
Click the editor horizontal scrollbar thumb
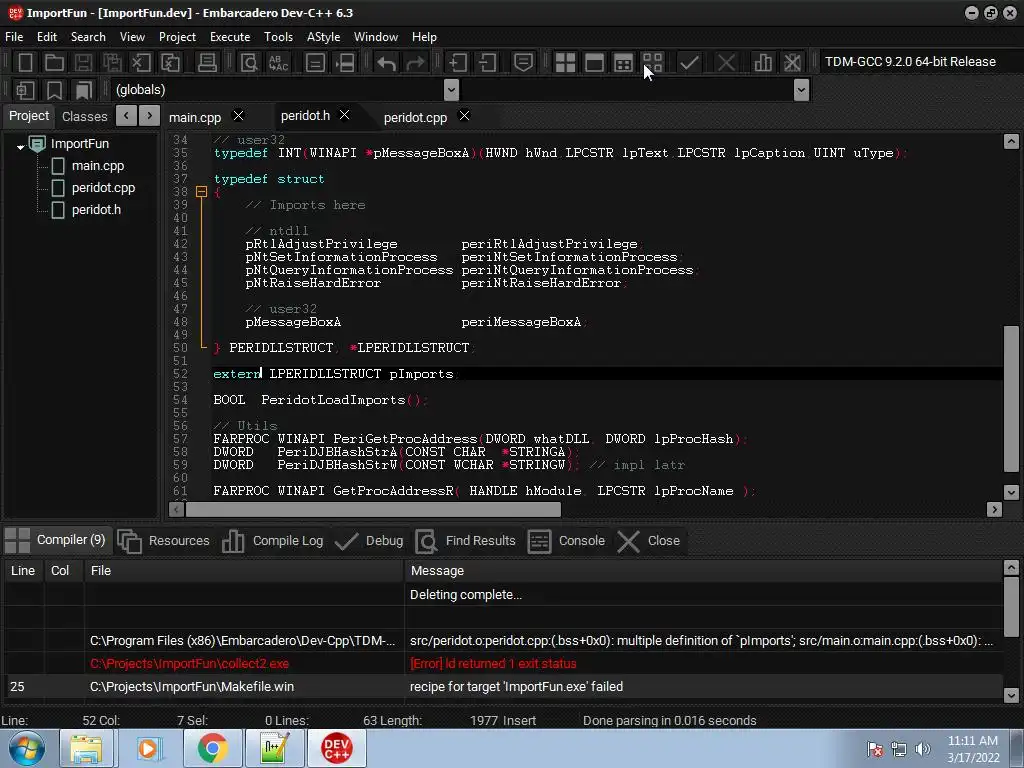[x=373, y=509]
